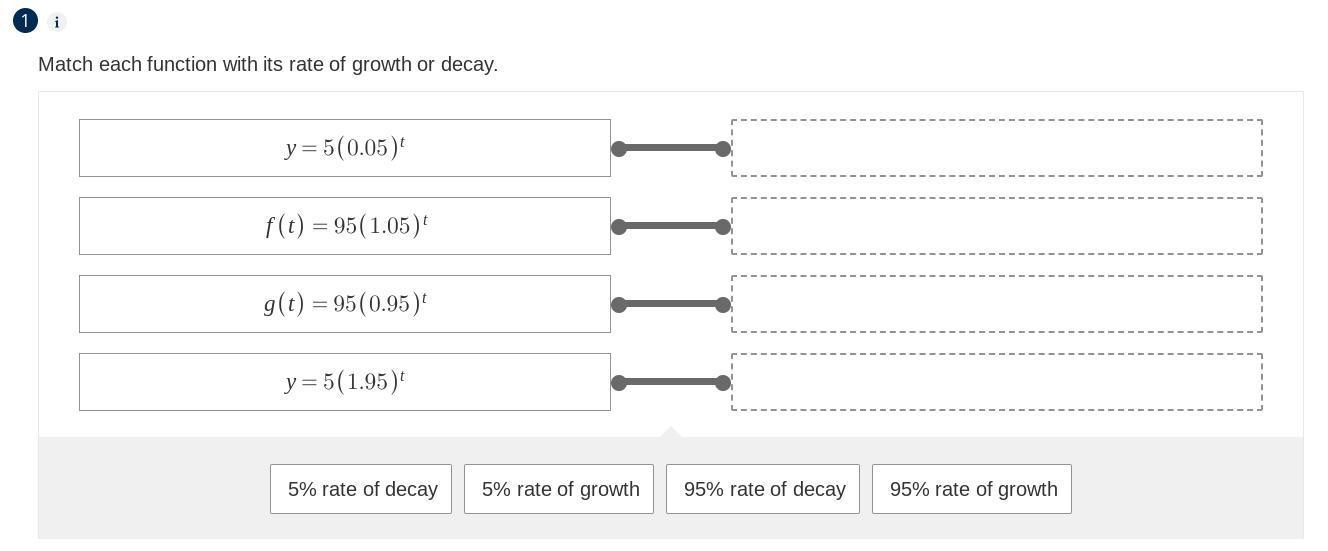The width and height of the screenshot is (1328, 551).
Task: Click the 'Match each function' instruction text
Action: (x=268, y=64)
